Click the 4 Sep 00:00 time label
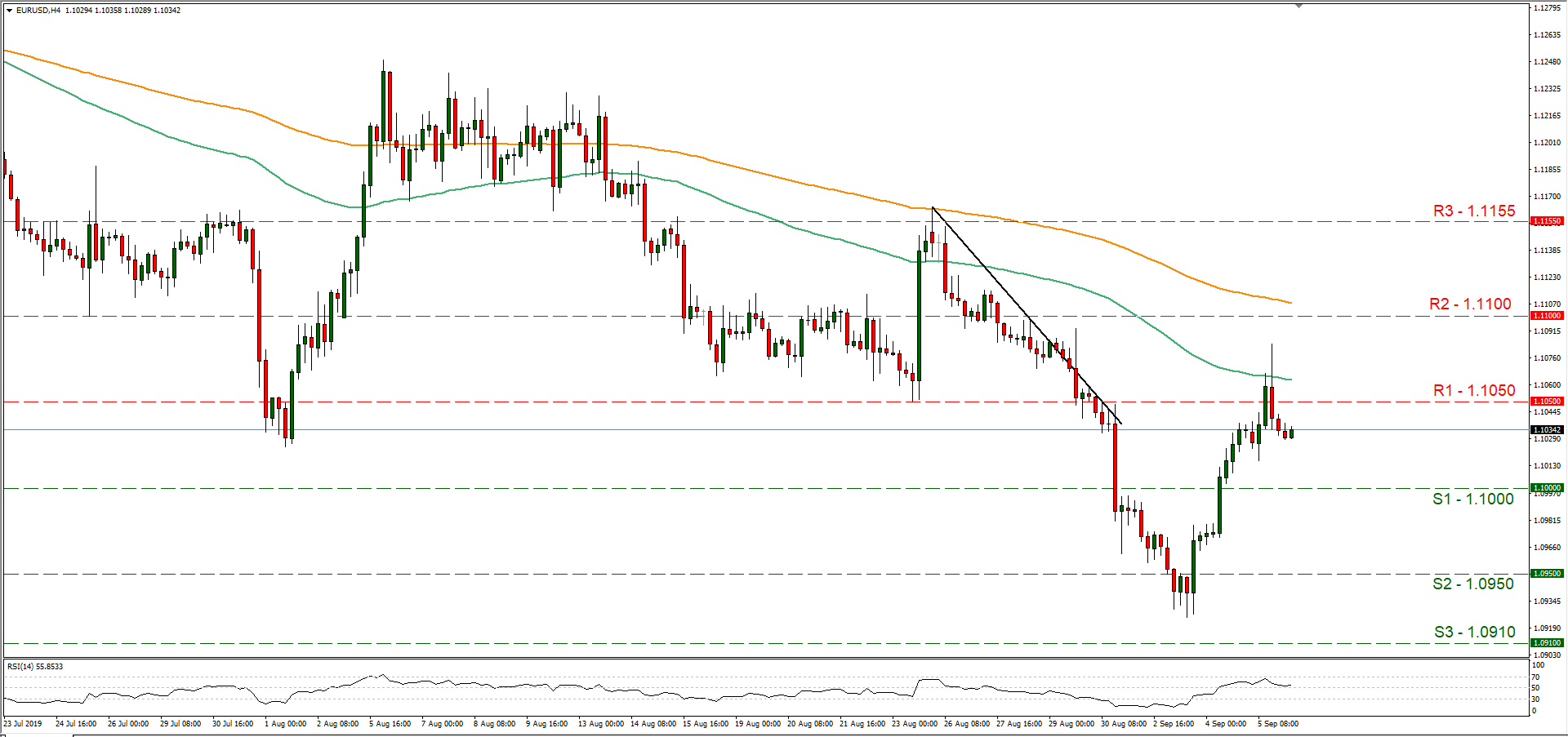The image size is (1568, 737). pos(1226,724)
